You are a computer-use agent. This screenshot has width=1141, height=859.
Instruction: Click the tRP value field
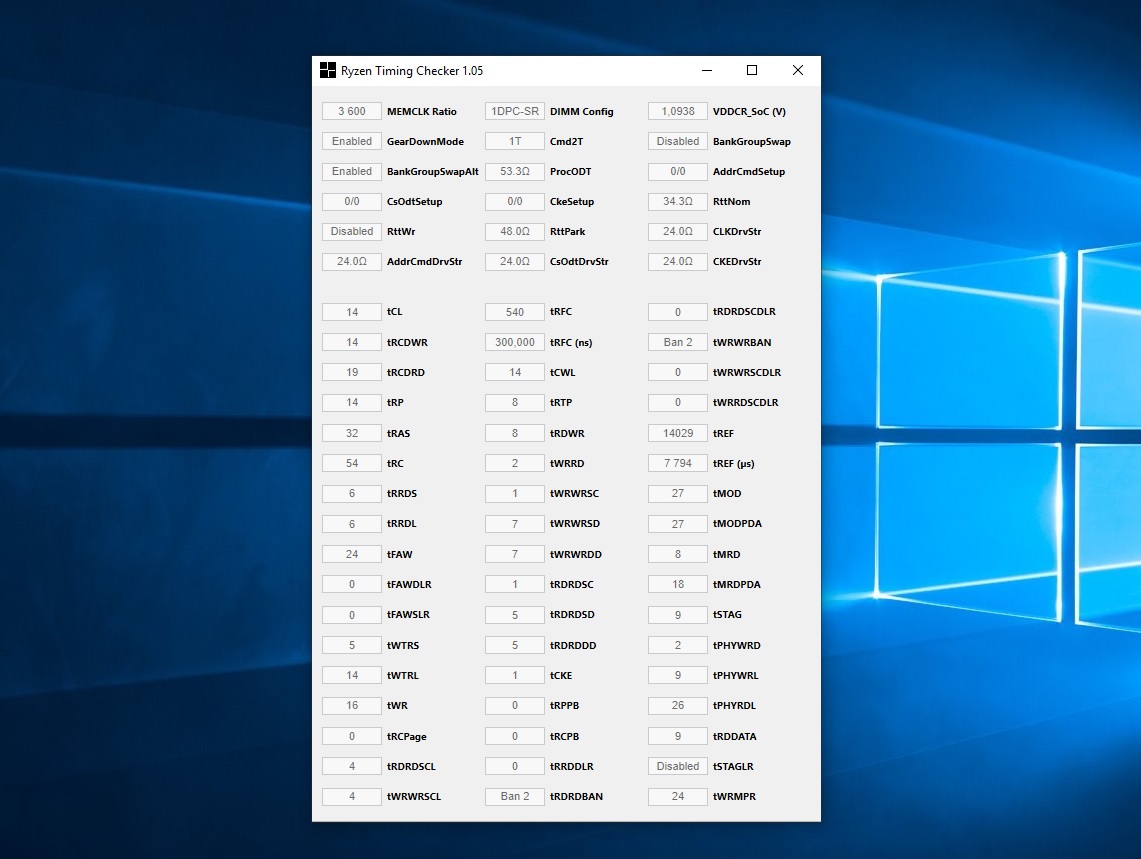pos(352,402)
